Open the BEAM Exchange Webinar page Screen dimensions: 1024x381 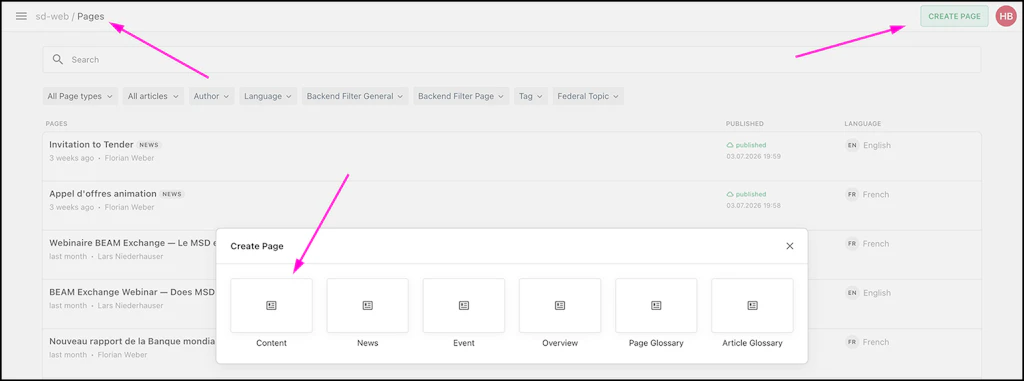132,292
